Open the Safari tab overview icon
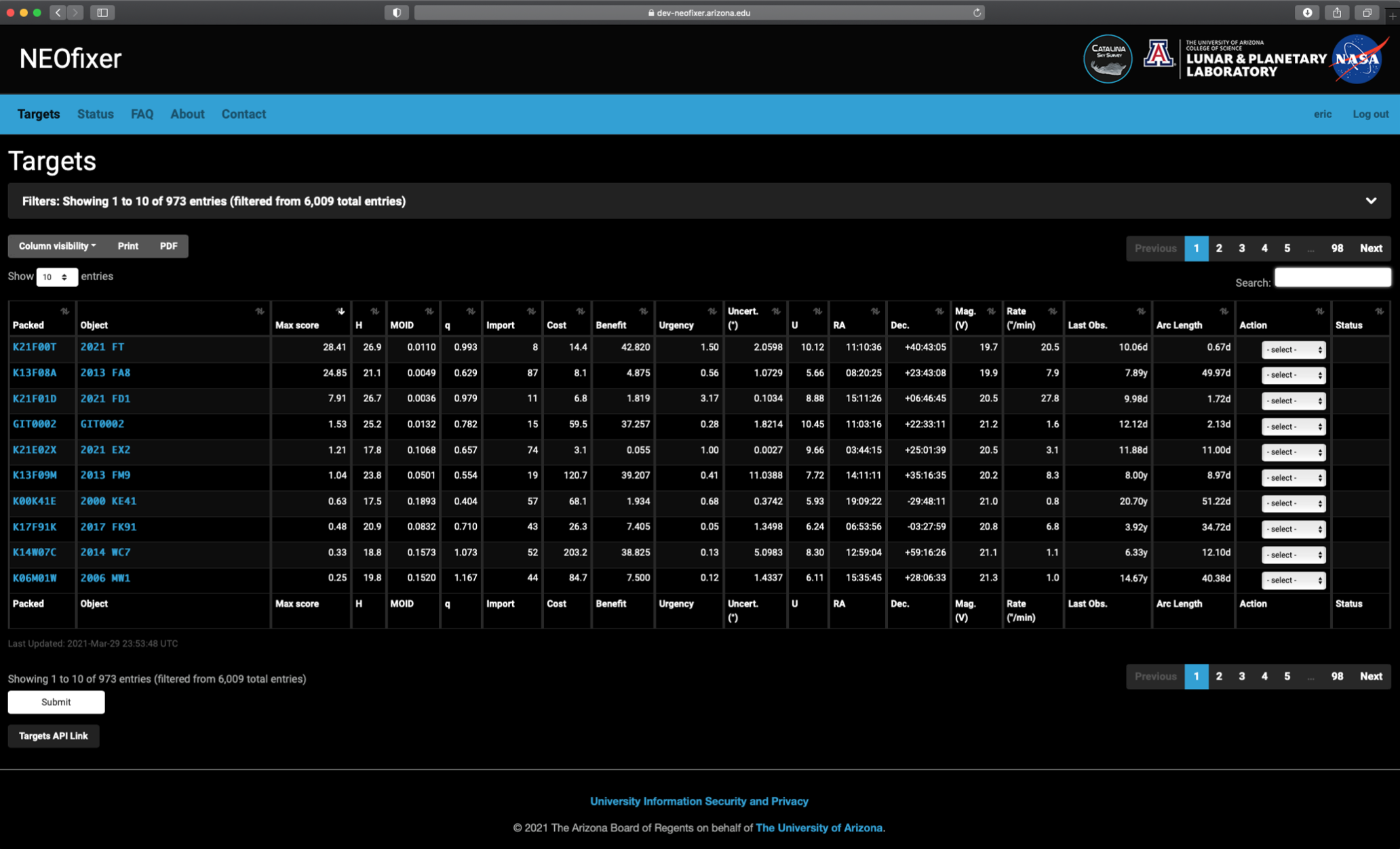This screenshot has height=849, width=1400. tap(1367, 12)
